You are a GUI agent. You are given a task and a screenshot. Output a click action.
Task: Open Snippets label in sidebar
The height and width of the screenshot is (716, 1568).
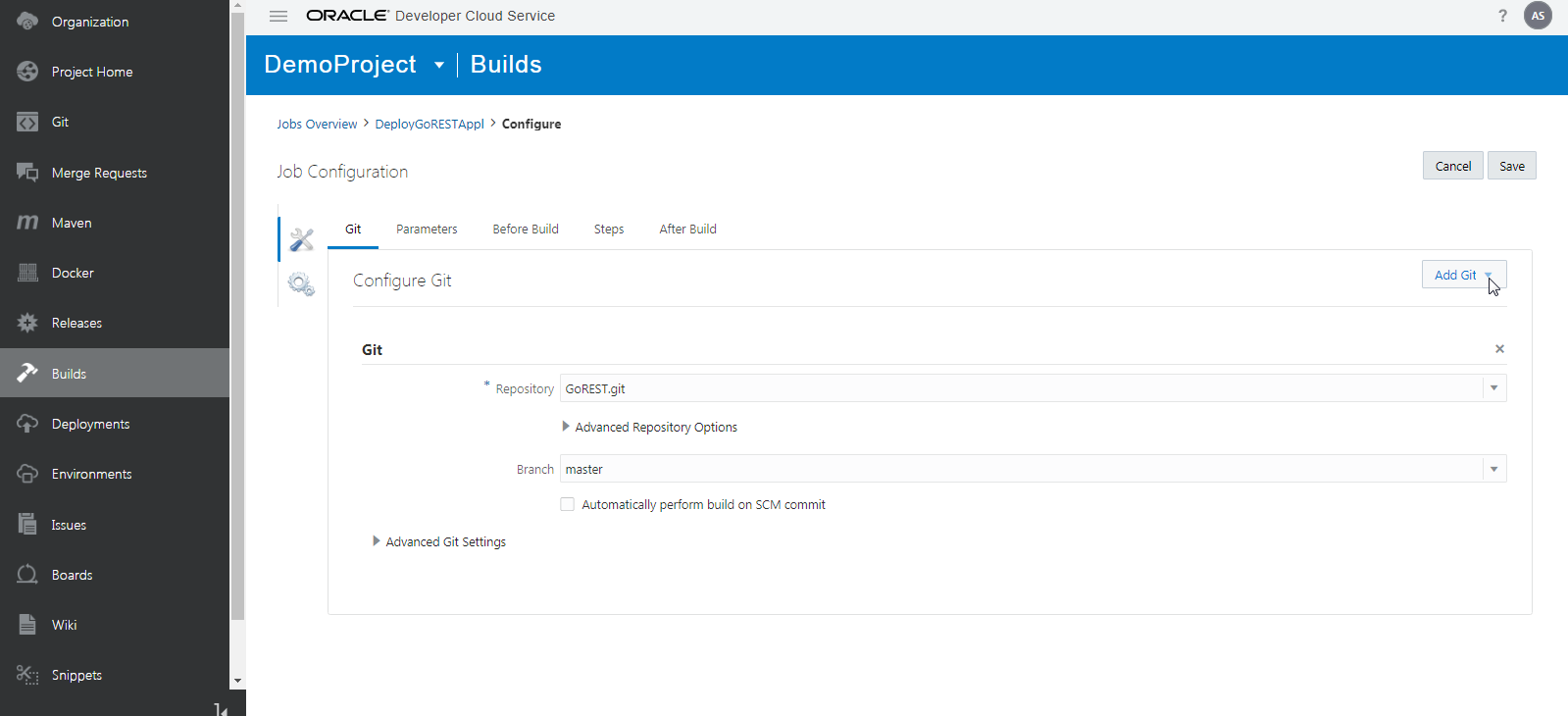[76, 675]
